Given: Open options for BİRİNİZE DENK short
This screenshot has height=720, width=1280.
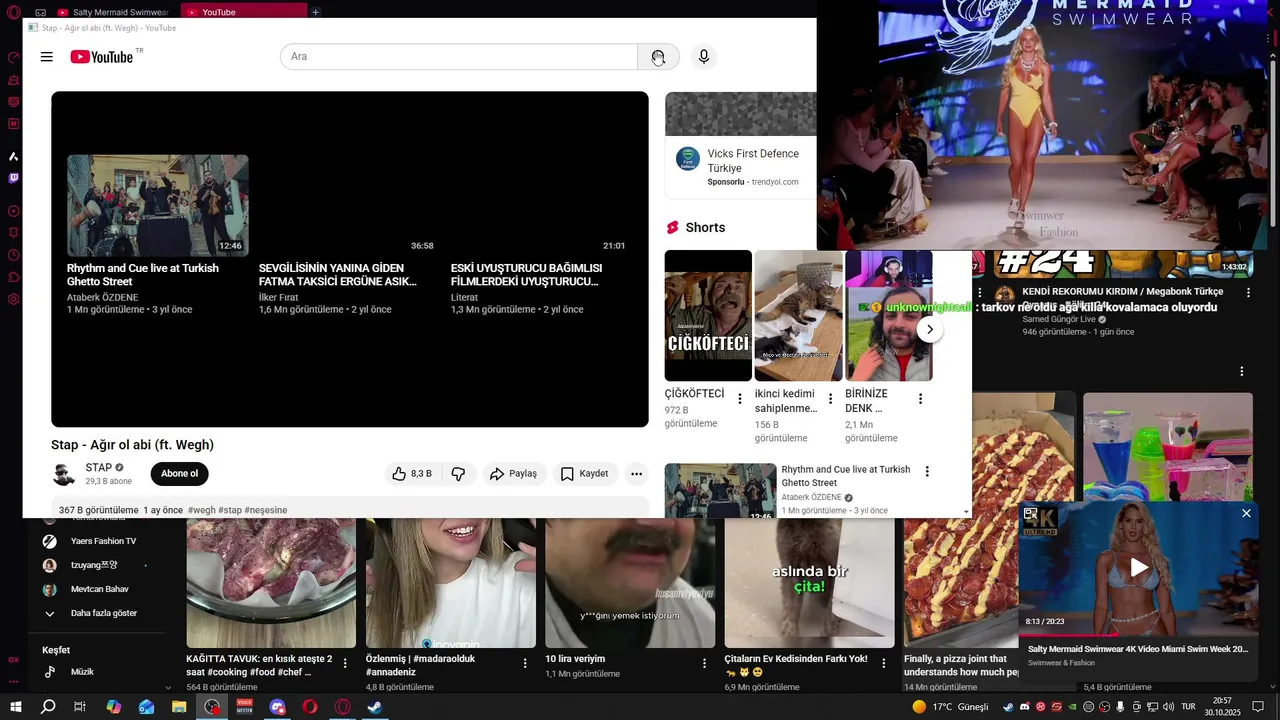Looking at the screenshot, I should click(920, 399).
